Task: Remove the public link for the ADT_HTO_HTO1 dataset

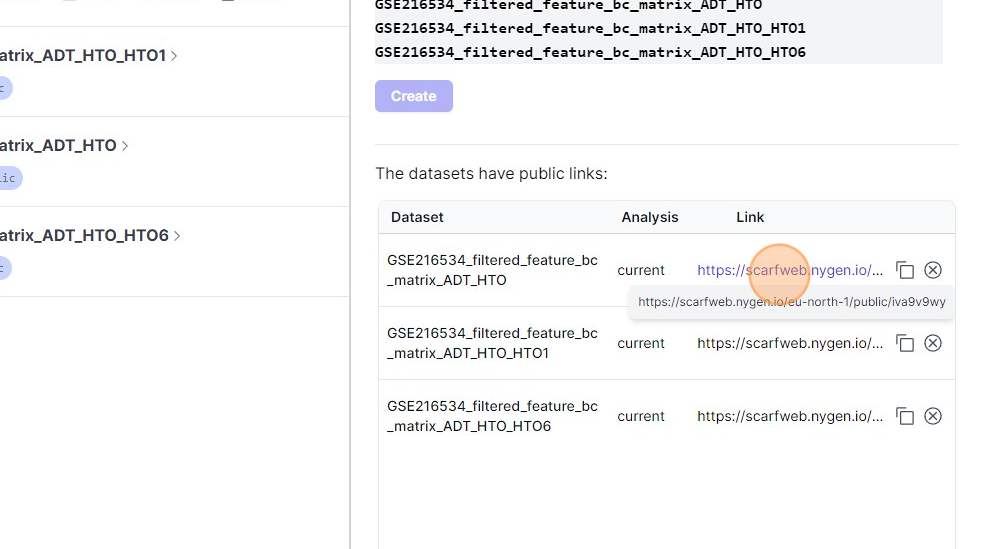Action: pos(933,343)
